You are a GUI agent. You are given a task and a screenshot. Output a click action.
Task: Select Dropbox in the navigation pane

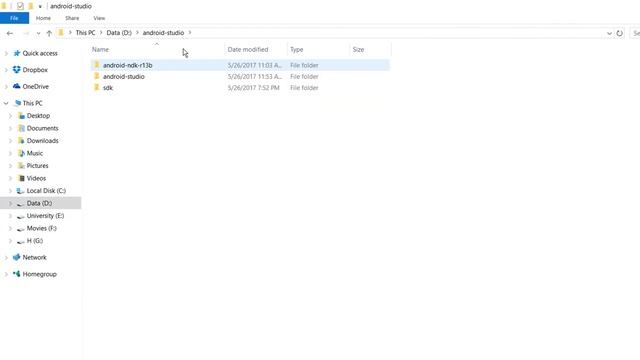coord(35,70)
